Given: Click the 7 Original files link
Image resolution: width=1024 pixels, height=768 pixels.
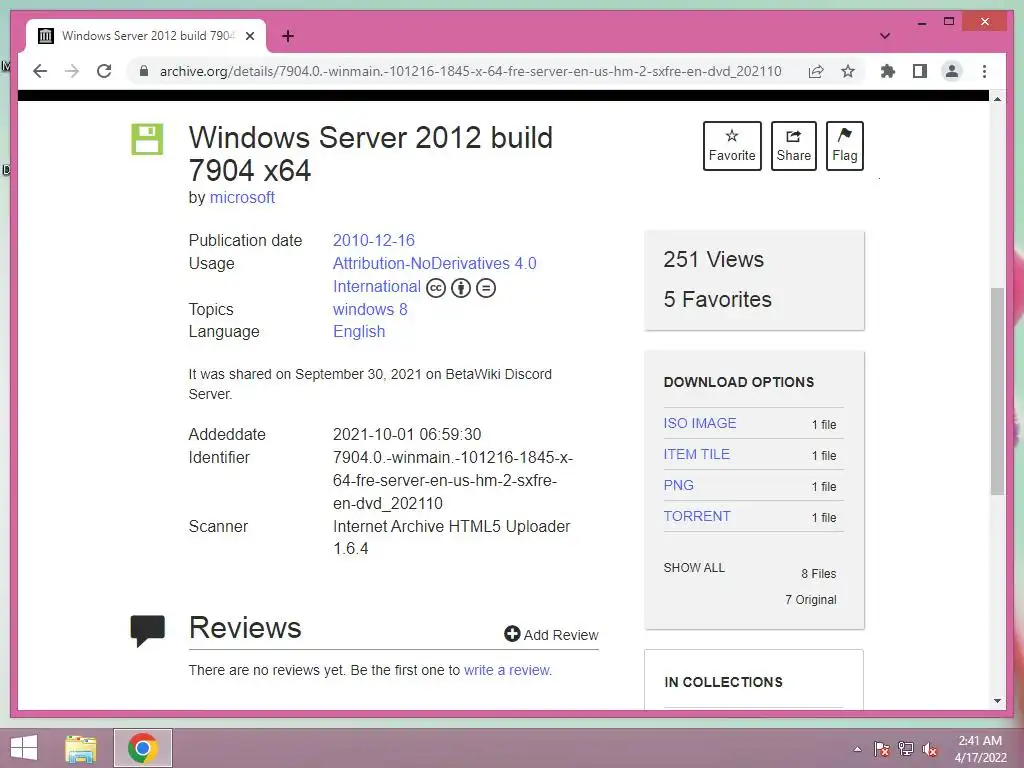Looking at the screenshot, I should [810, 600].
